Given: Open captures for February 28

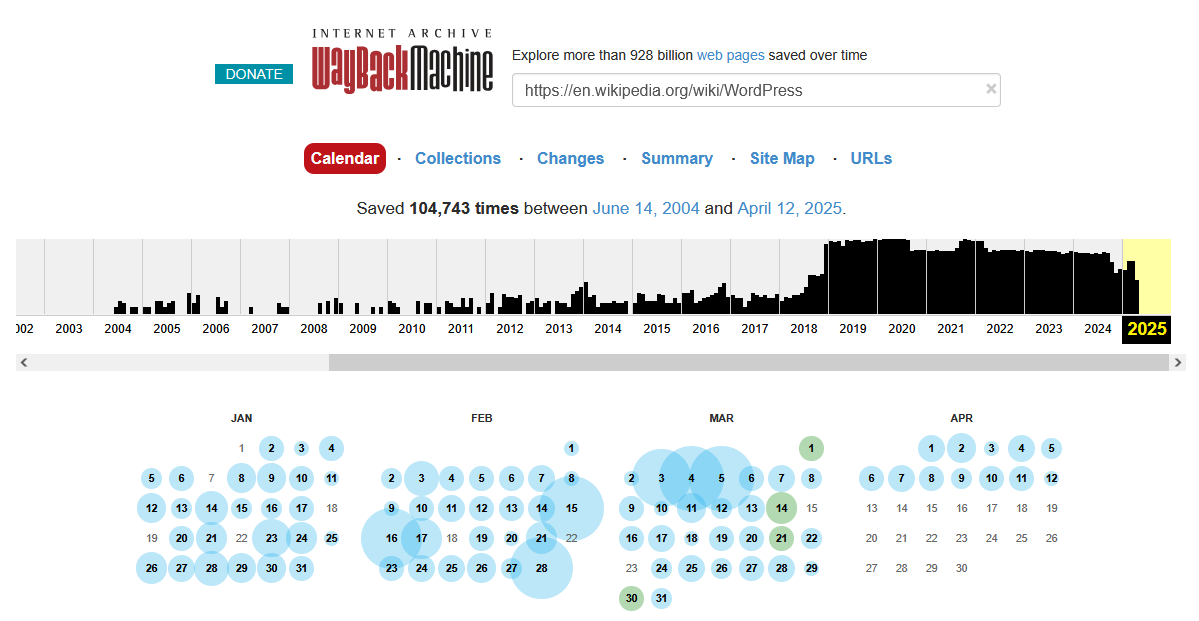Looking at the screenshot, I should click(541, 568).
